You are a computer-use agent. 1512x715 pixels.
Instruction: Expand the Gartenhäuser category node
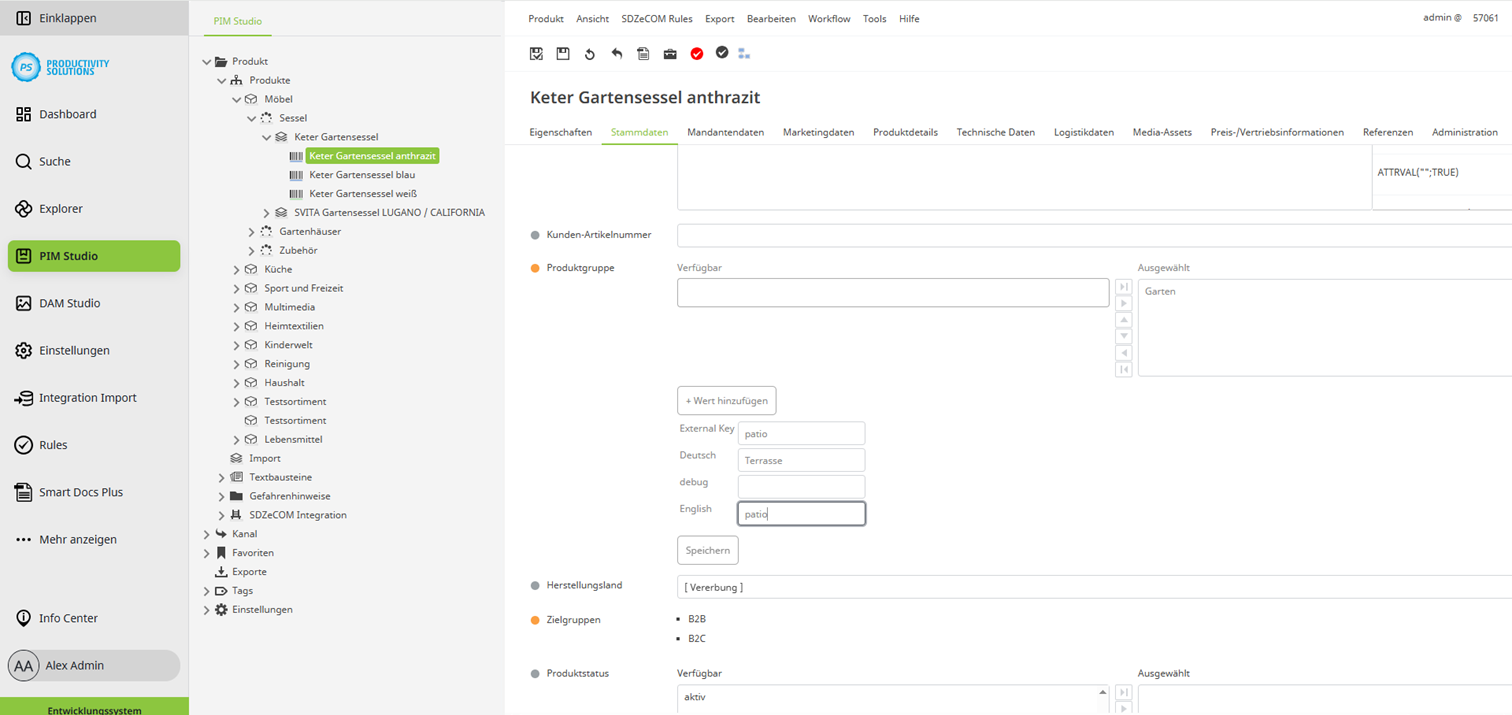click(x=252, y=231)
